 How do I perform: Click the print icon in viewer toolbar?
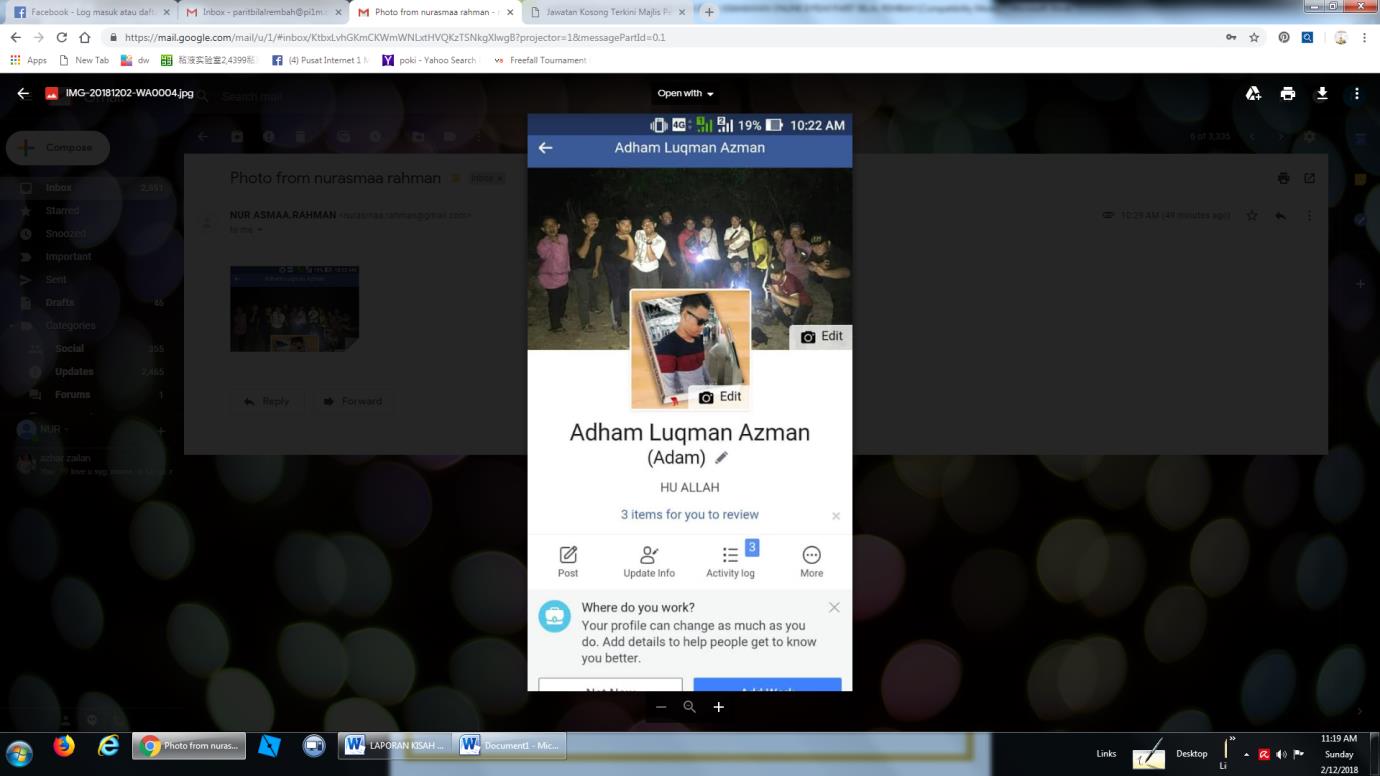pyautogui.click(x=1288, y=94)
